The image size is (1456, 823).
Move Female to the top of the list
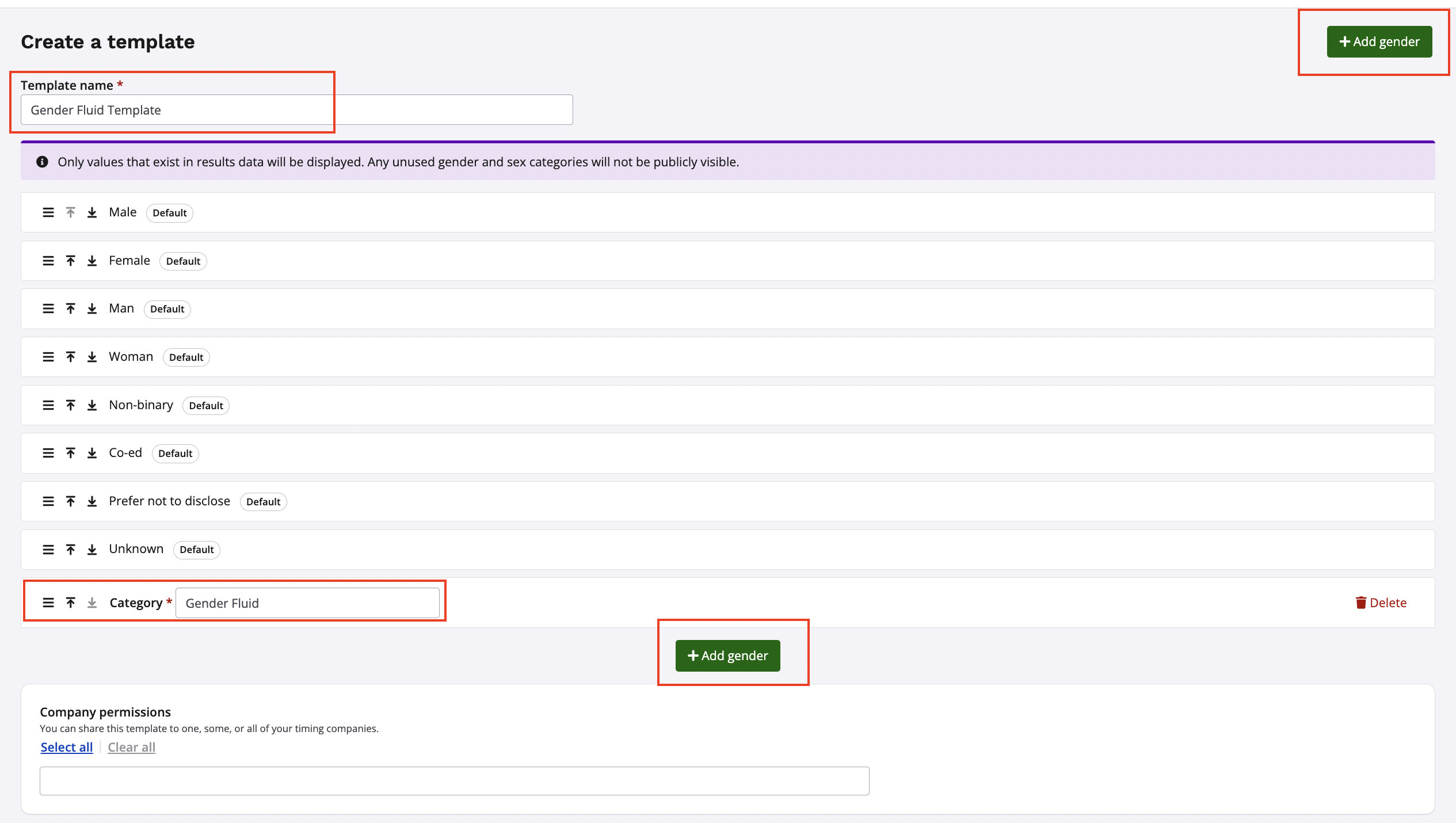point(70,260)
